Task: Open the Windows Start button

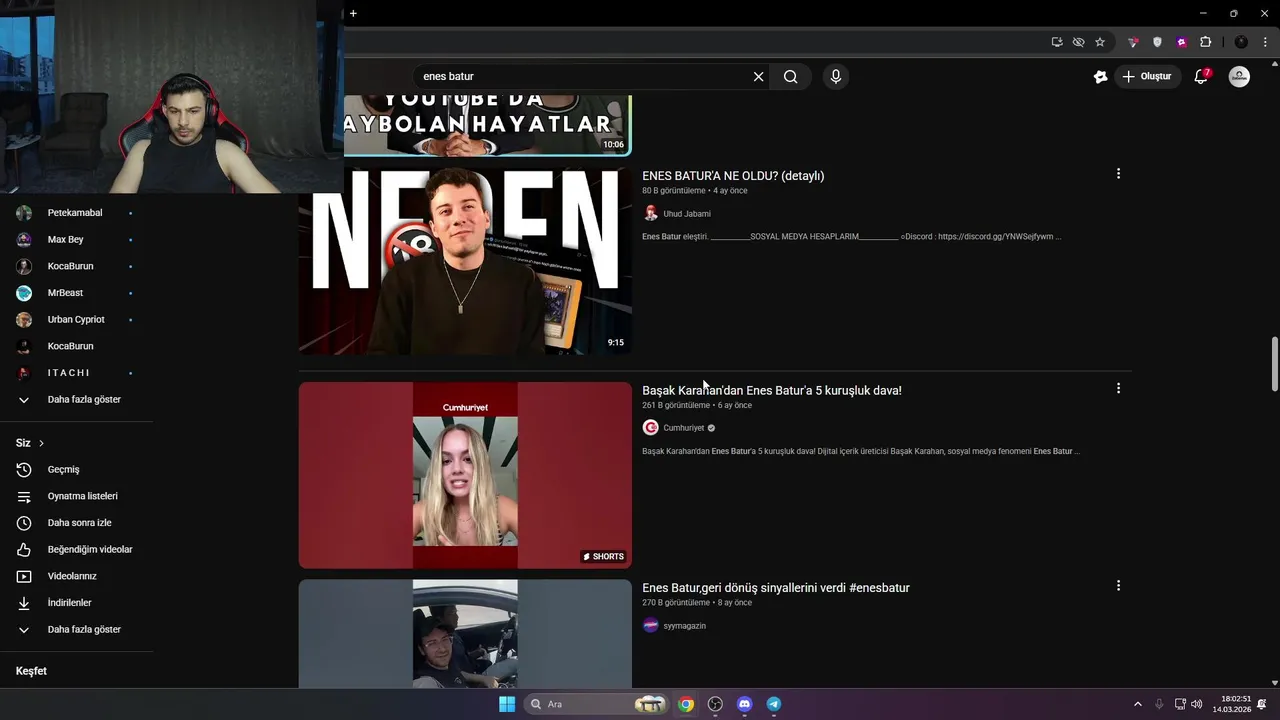Action: pyautogui.click(x=507, y=704)
